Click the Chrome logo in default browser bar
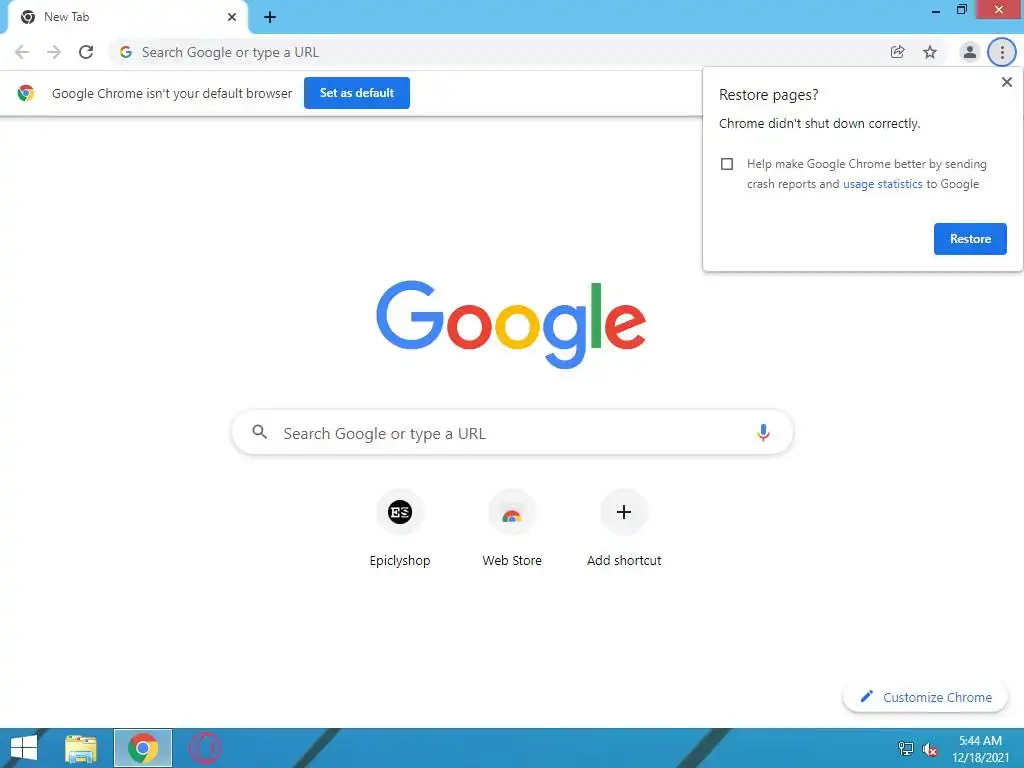Image resolution: width=1024 pixels, height=768 pixels. [x=26, y=93]
